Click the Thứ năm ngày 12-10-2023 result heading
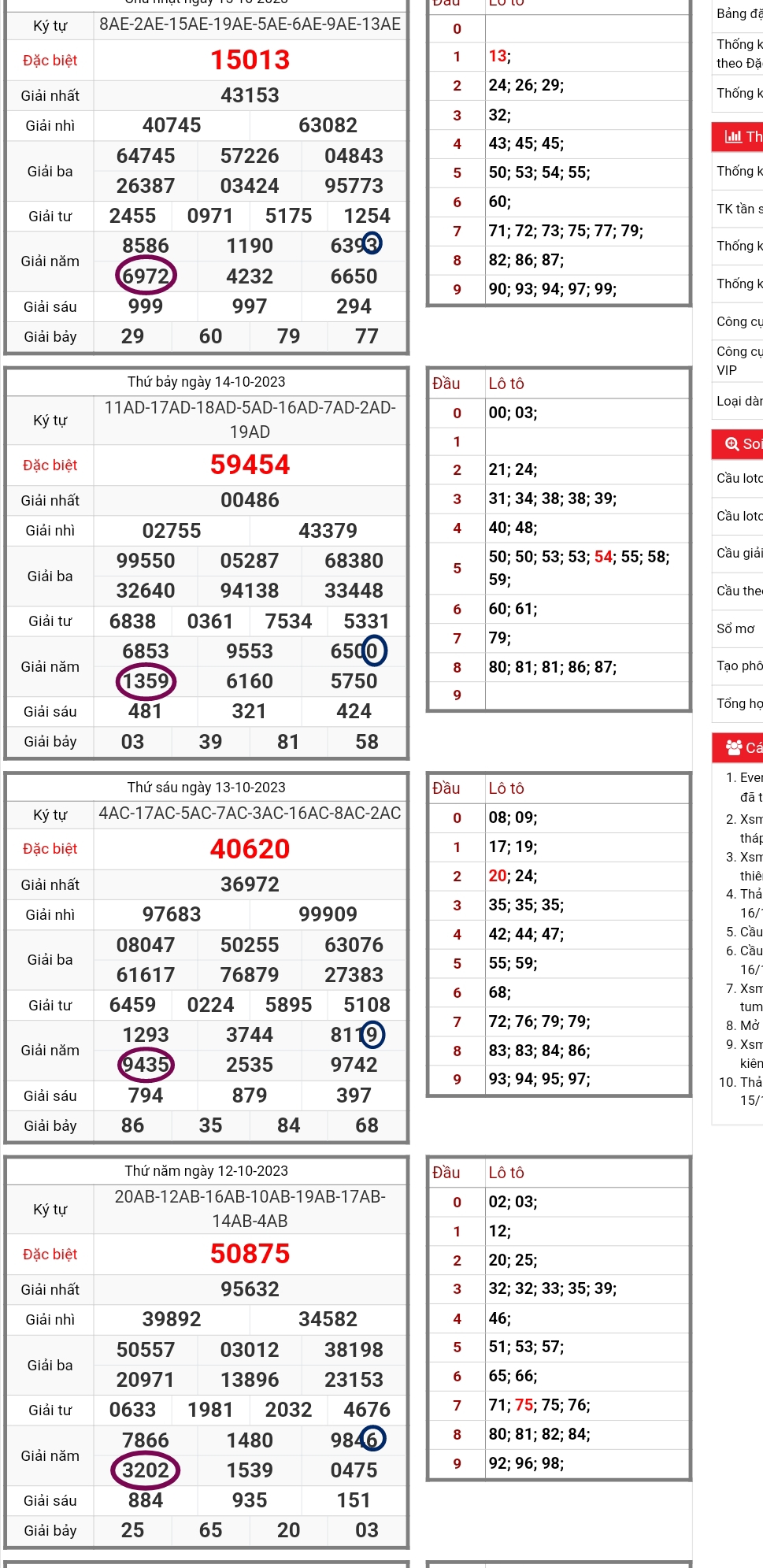Viewport: 763px width, 1568px height. click(x=206, y=1171)
